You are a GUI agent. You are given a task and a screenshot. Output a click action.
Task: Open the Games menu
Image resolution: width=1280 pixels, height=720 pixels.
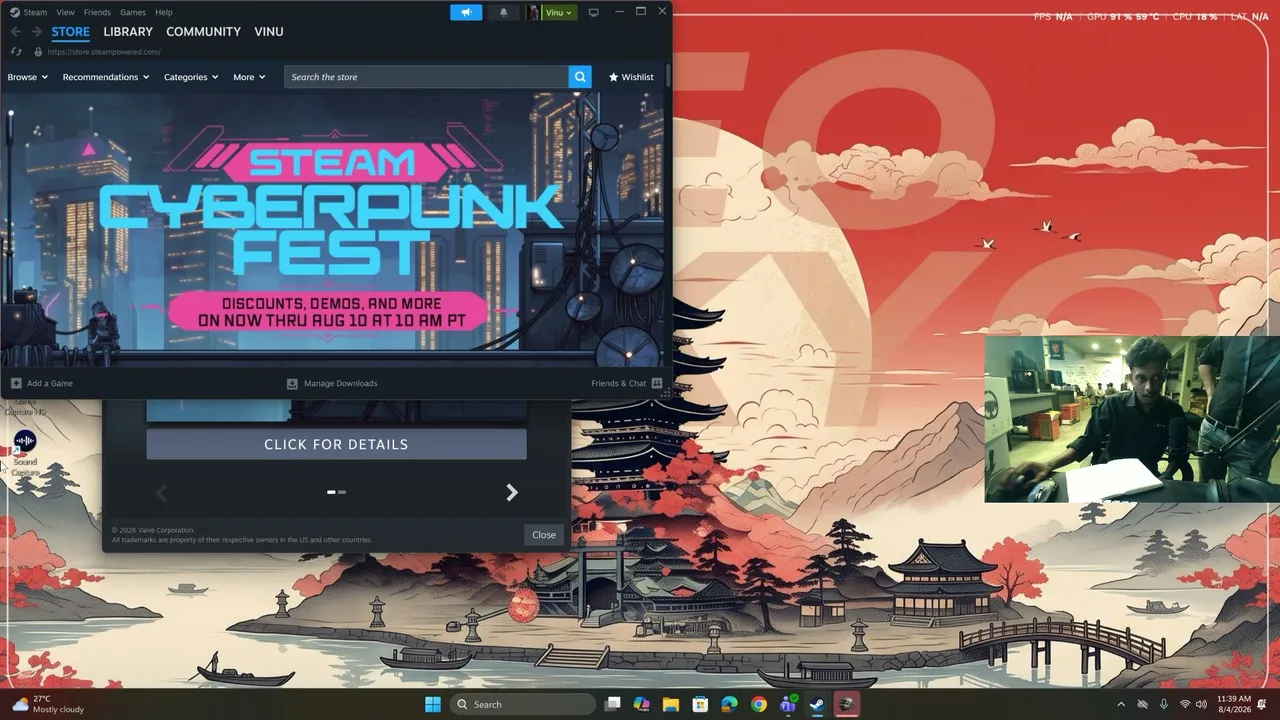coord(133,12)
